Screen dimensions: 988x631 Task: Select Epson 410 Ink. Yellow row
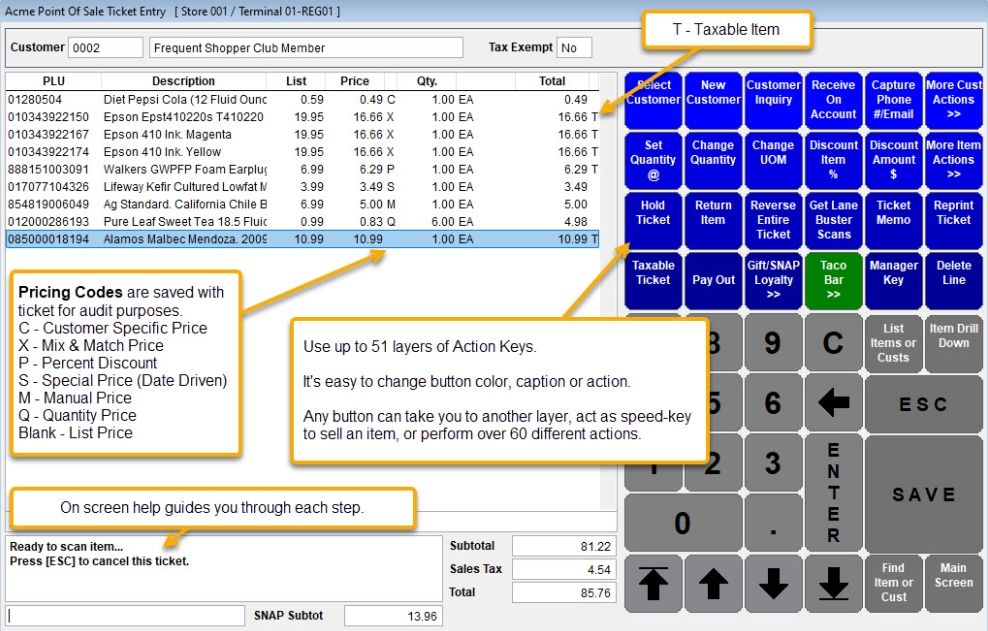302,152
